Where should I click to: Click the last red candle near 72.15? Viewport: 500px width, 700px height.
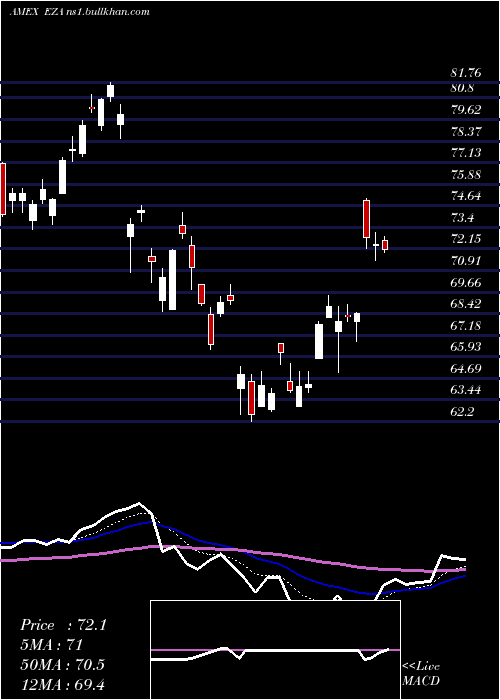tap(385, 245)
